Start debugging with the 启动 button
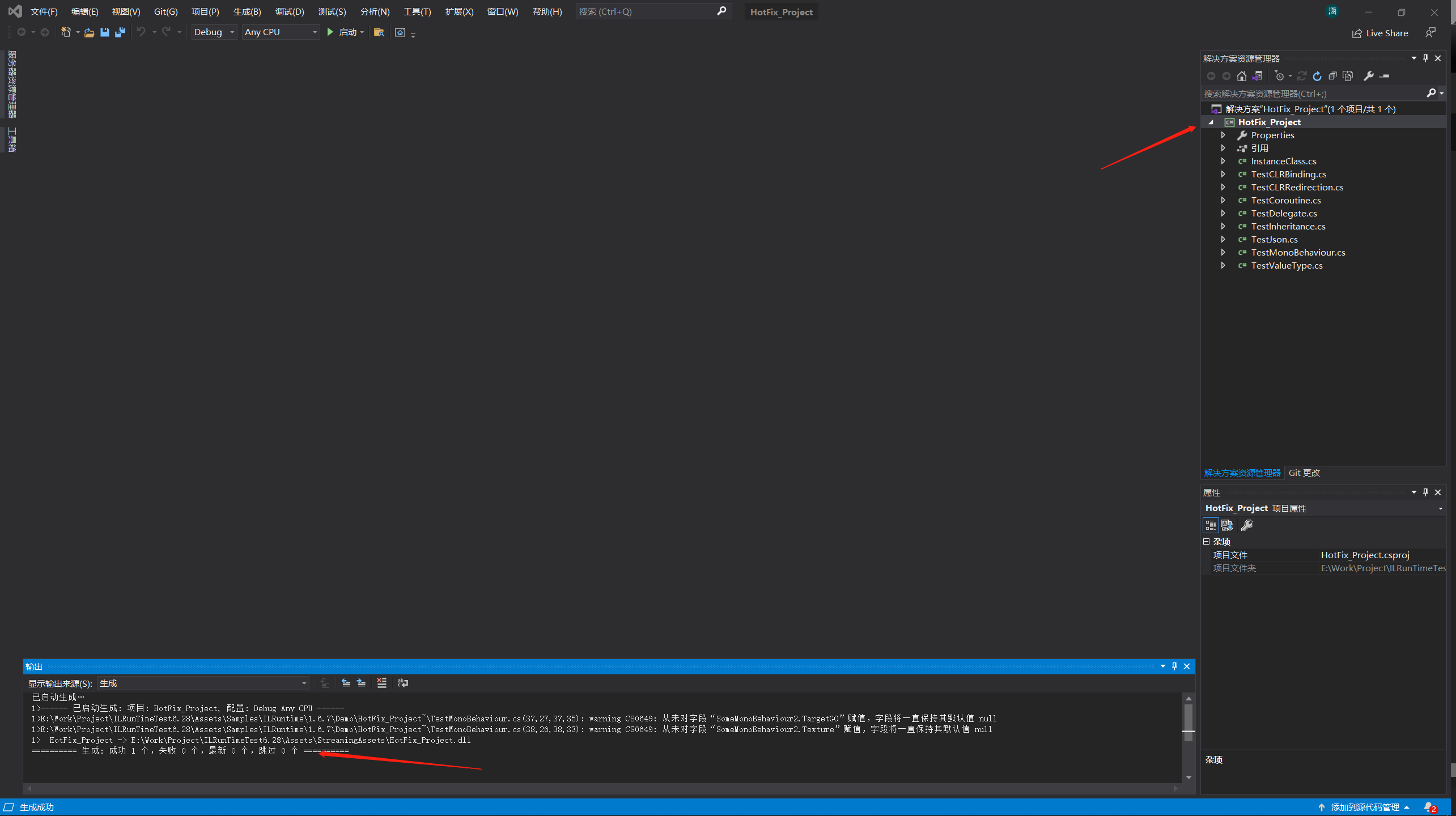 point(345,32)
